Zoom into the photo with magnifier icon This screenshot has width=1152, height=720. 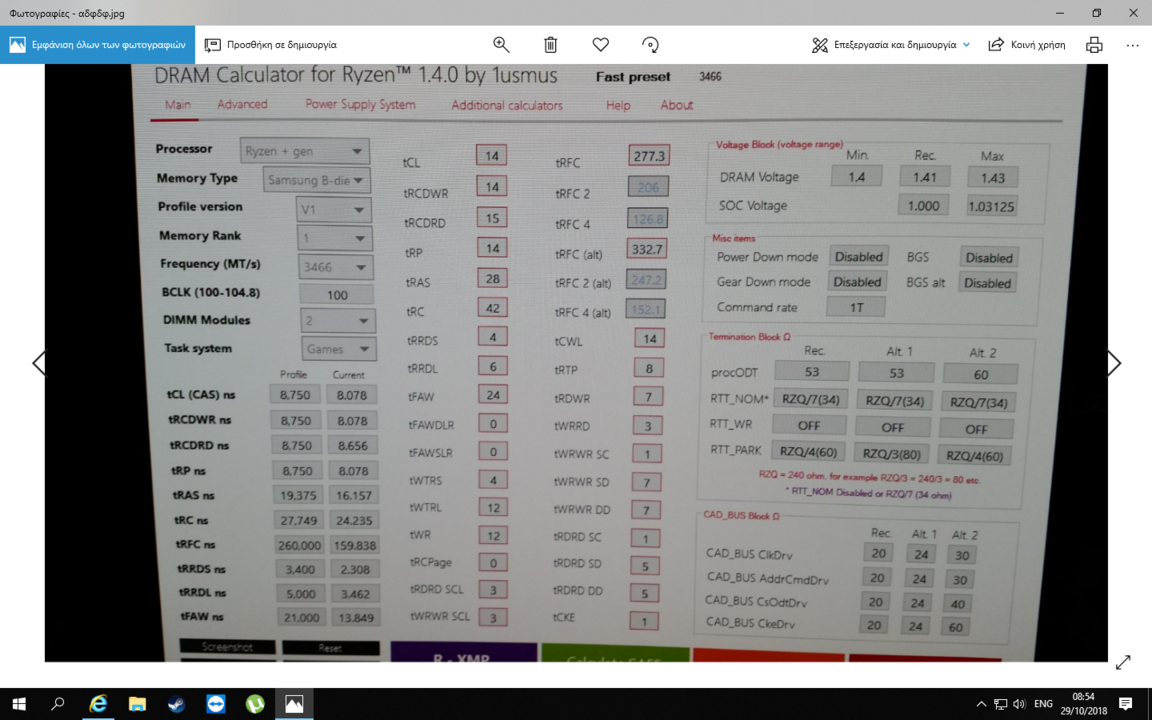pos(501,45)
